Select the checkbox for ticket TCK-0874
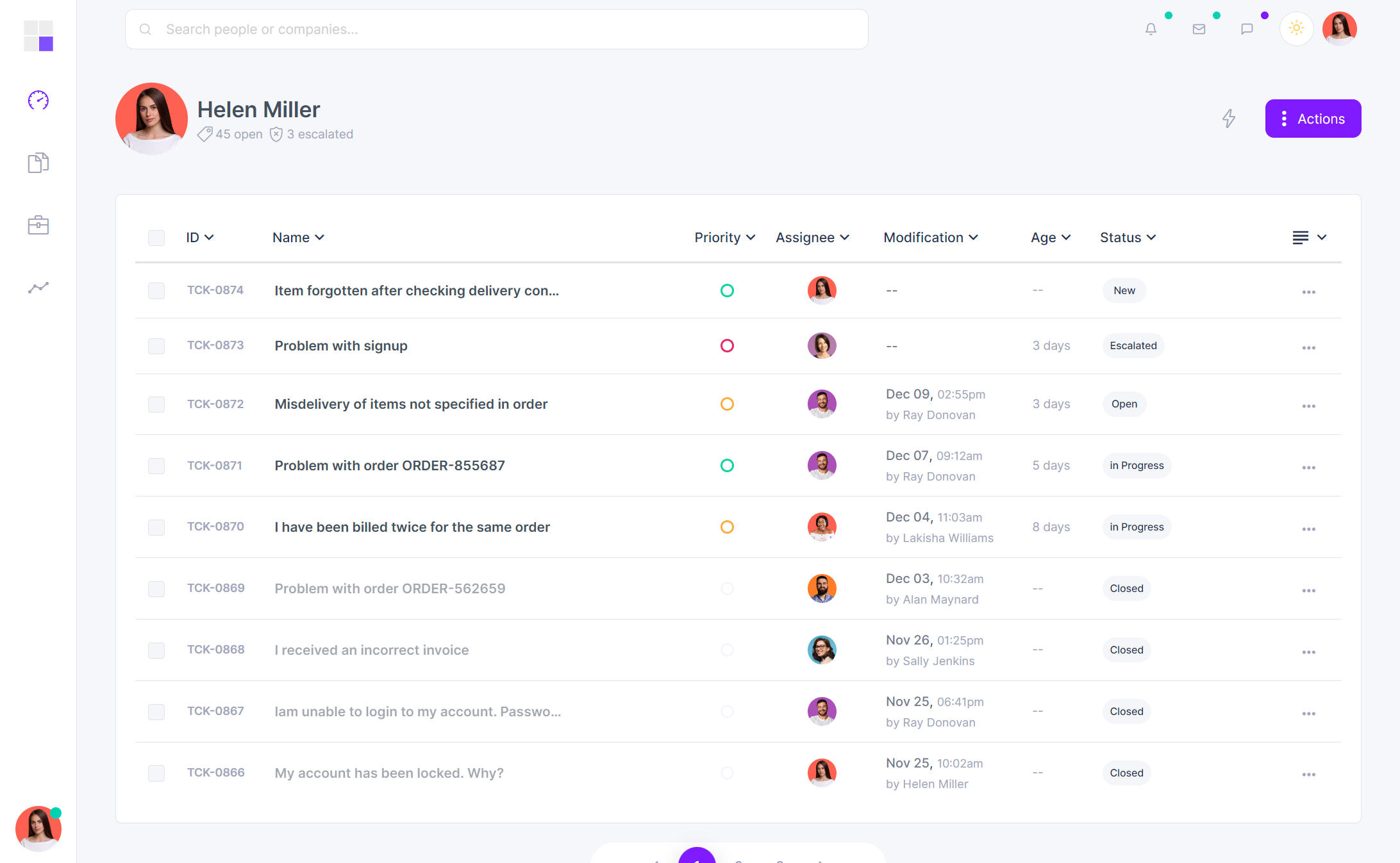The width and height of the screenshot is (1400, 863). pos(156,291)
